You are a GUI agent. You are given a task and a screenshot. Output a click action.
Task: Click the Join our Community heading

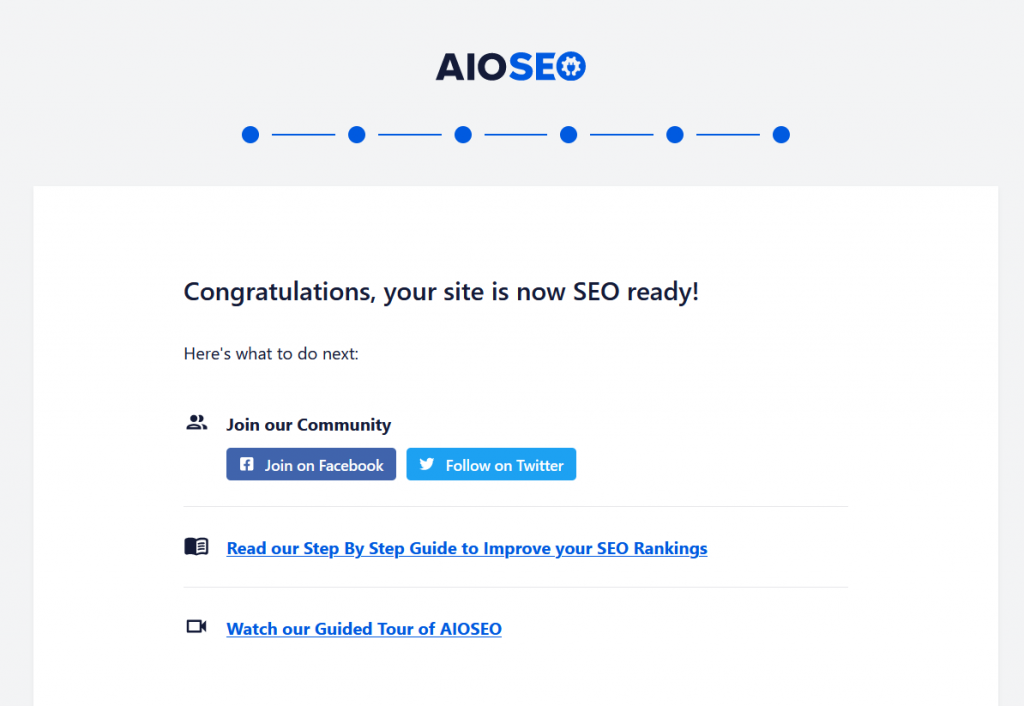pyautogui.click(x=308, y=425)
